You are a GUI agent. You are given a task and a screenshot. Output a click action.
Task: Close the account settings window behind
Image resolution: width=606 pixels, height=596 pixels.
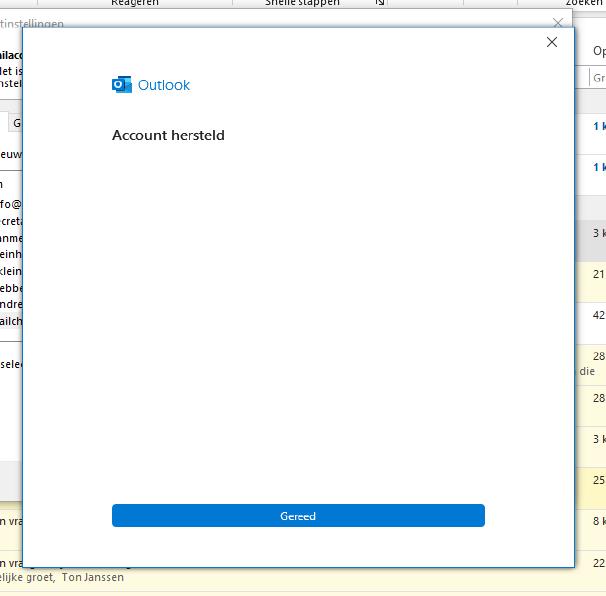[x=558, y=22]
